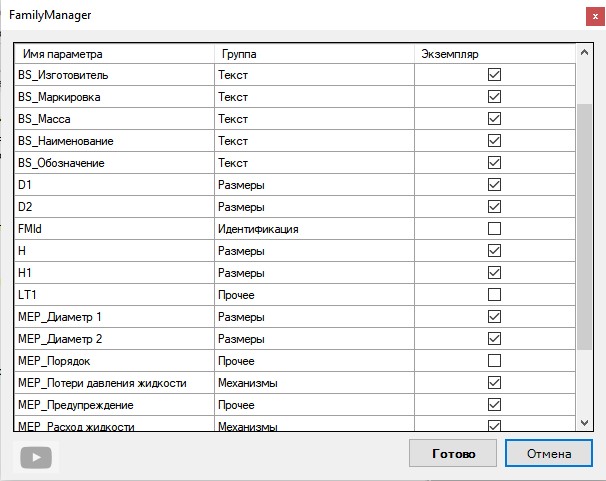This screenshot has height=481, width=606.
Task: Check the LT1 instance checkbox
Action: (x=494, y=295)
